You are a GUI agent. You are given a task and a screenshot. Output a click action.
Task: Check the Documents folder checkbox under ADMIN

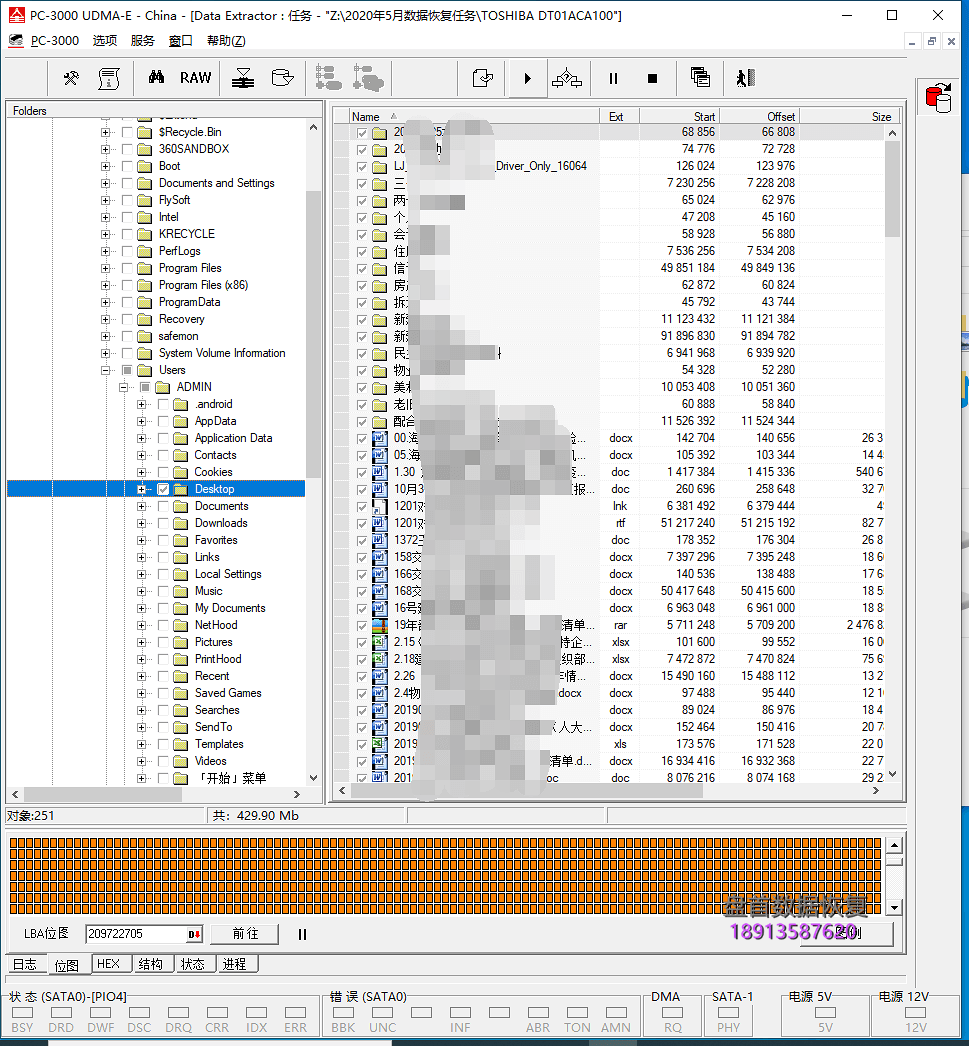pos(163,506)
